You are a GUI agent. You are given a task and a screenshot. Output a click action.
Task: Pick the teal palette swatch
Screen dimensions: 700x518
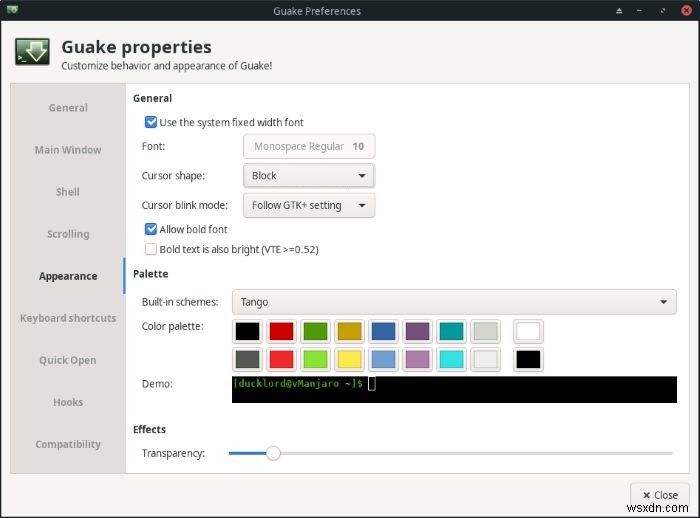451,331
